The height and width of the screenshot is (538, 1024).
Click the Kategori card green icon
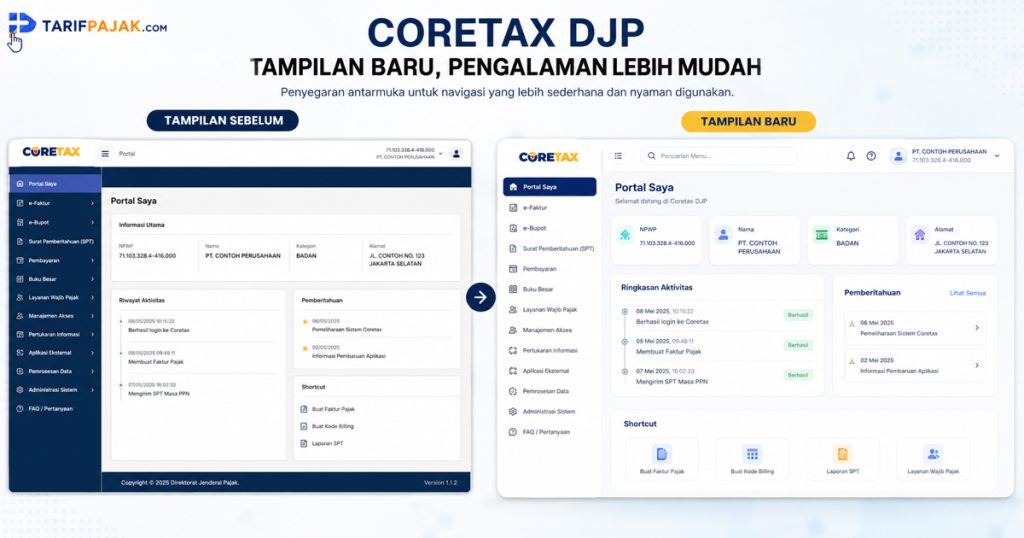pyautogui.click(x=822, y=235)
